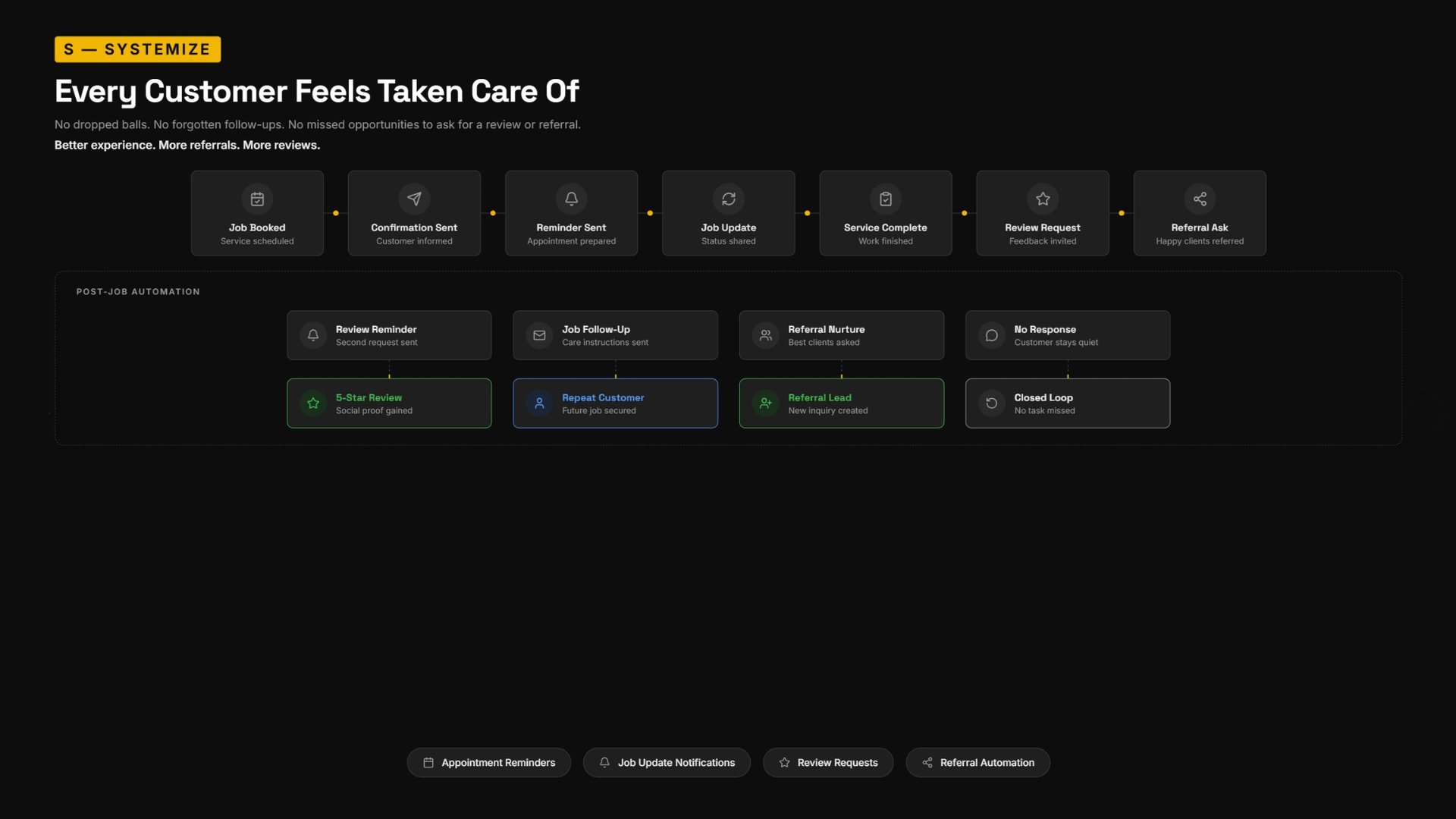The height and width of the screenshot is (819, 1456).
Task: Click the 'Referral Nurture' box title
Action: tap(827, 330)
